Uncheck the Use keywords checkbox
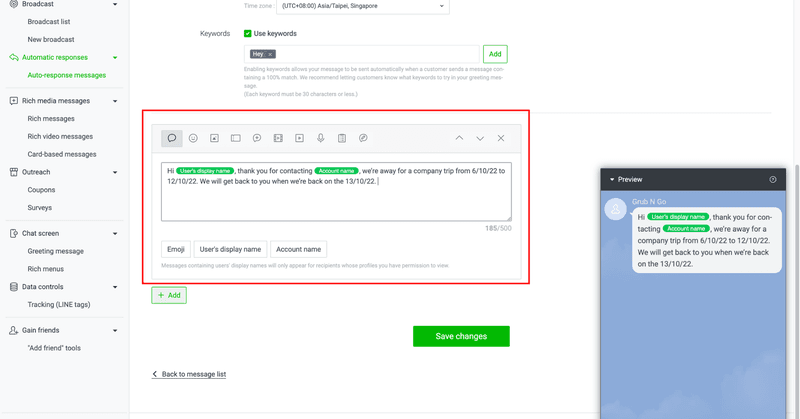 coord(247,34)
